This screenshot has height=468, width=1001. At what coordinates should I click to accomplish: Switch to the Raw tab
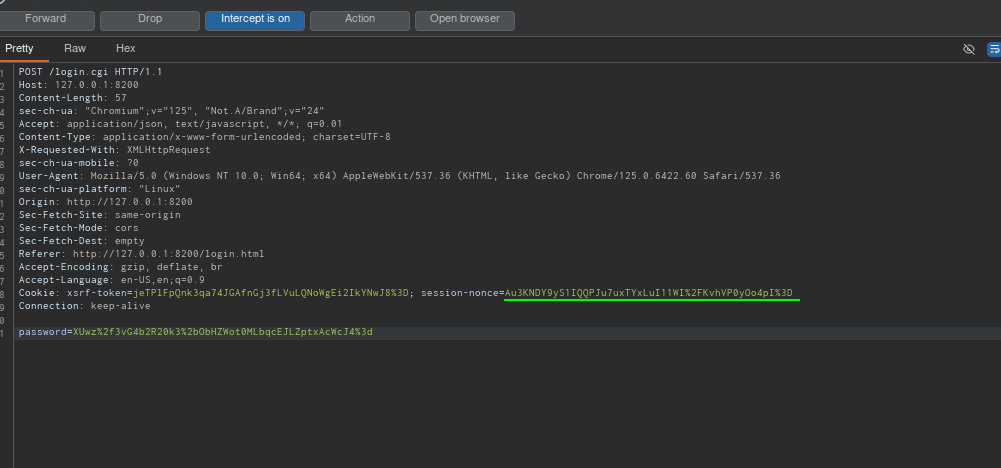75,48
